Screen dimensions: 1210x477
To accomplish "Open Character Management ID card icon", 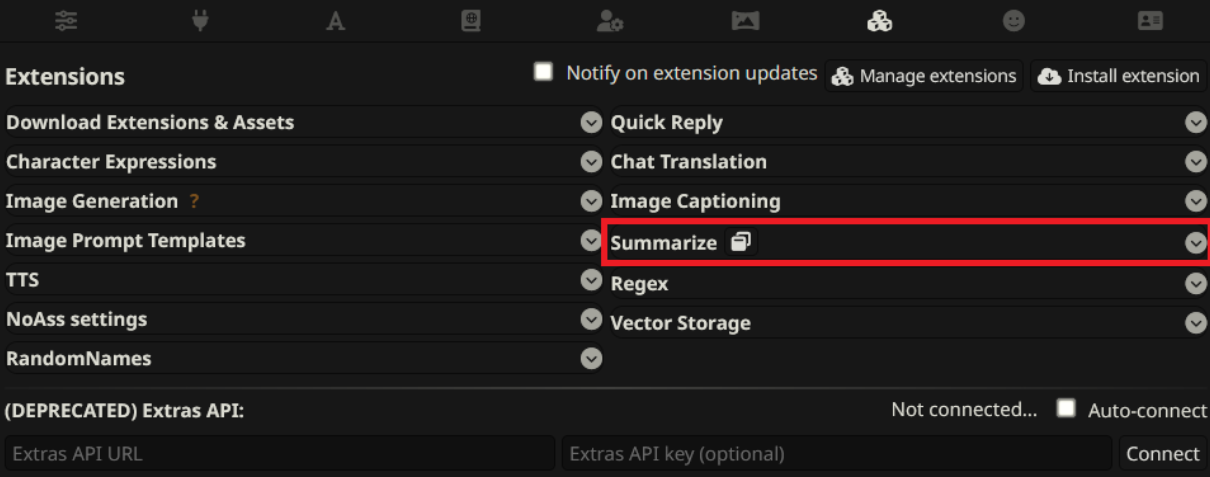I will tap(1150, 21).
